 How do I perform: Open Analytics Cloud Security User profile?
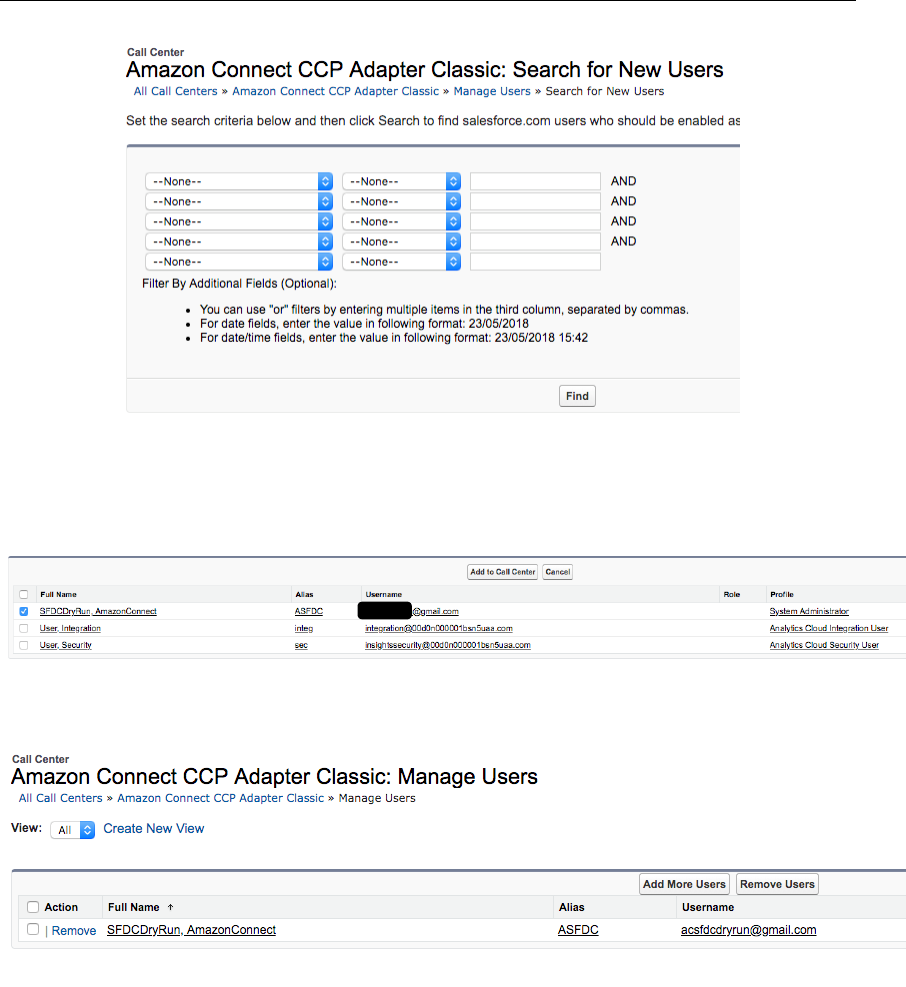(824, 645)
